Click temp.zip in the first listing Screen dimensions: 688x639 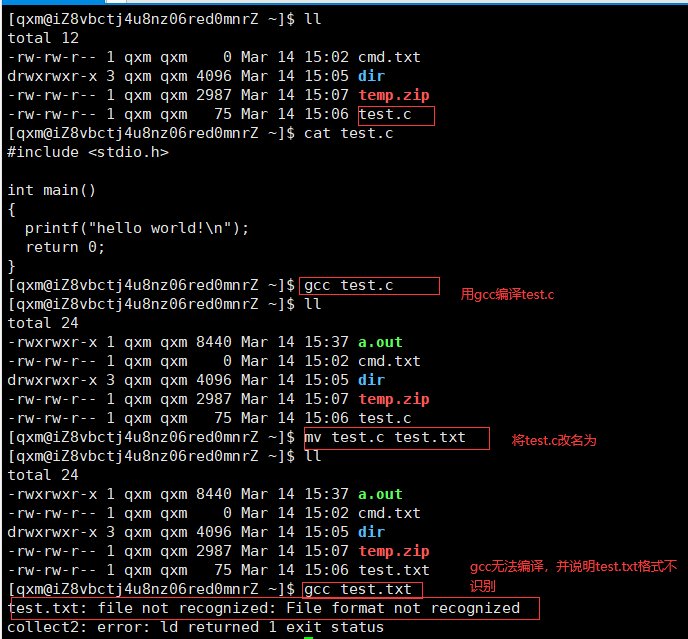pyautogui.click(x=394, y=95)
